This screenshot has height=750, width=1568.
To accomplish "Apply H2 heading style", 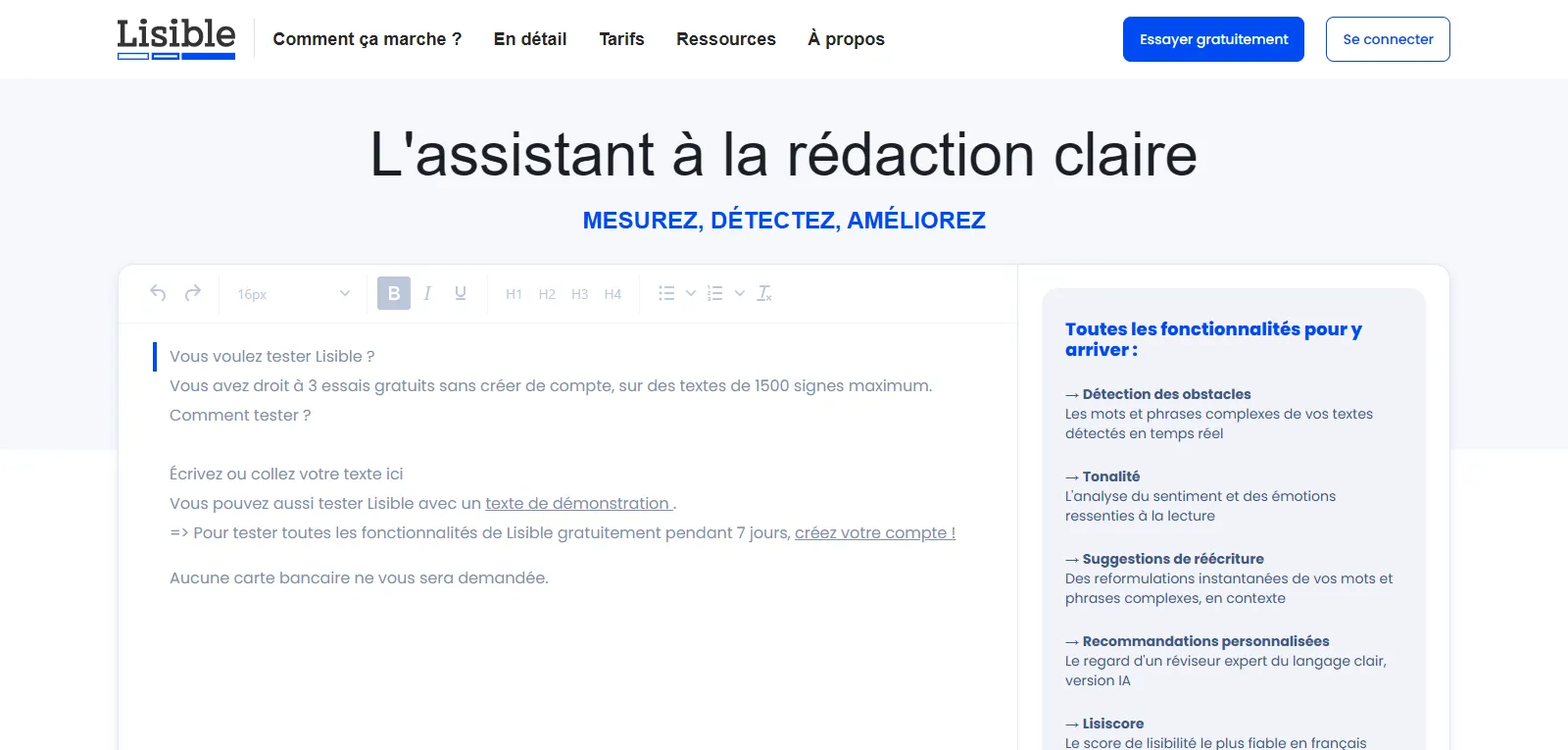I will (x=547, y=294).
